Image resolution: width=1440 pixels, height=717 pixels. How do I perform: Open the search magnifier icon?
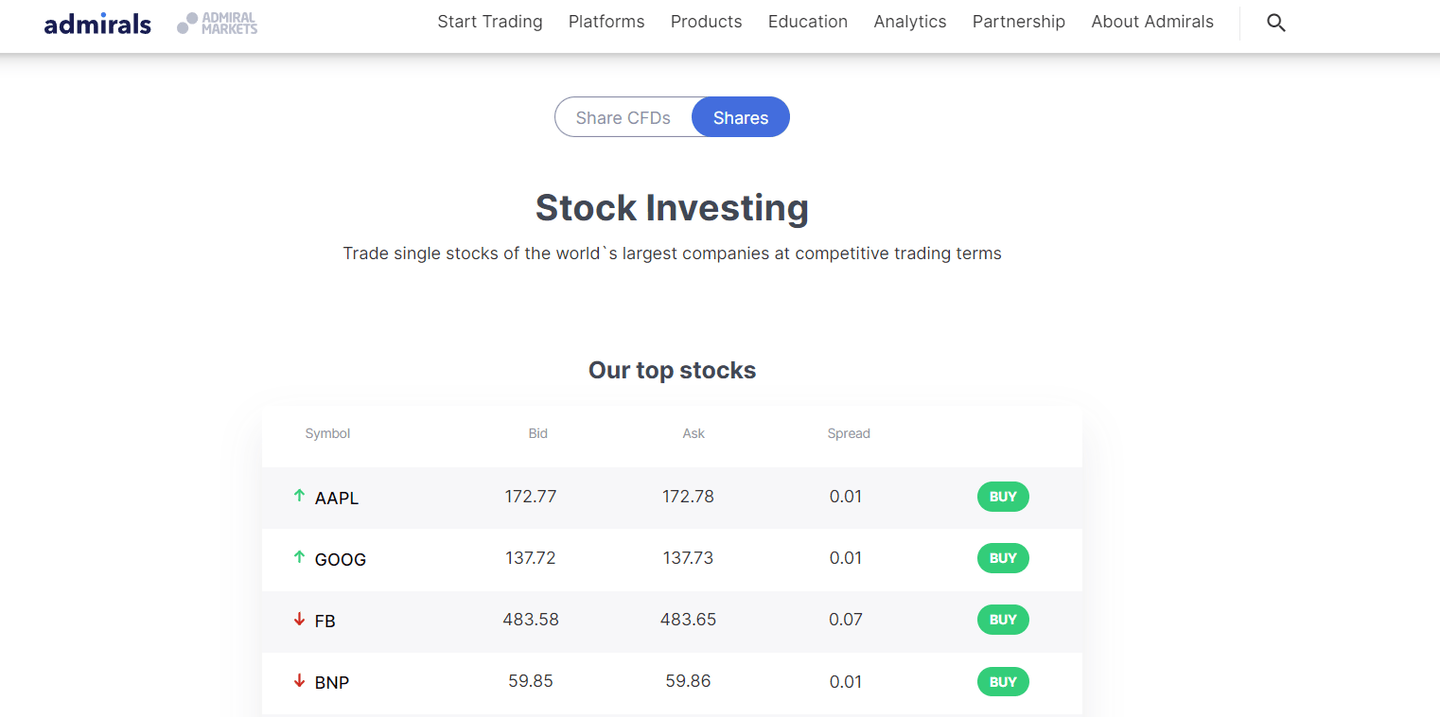coord(1276,22)
